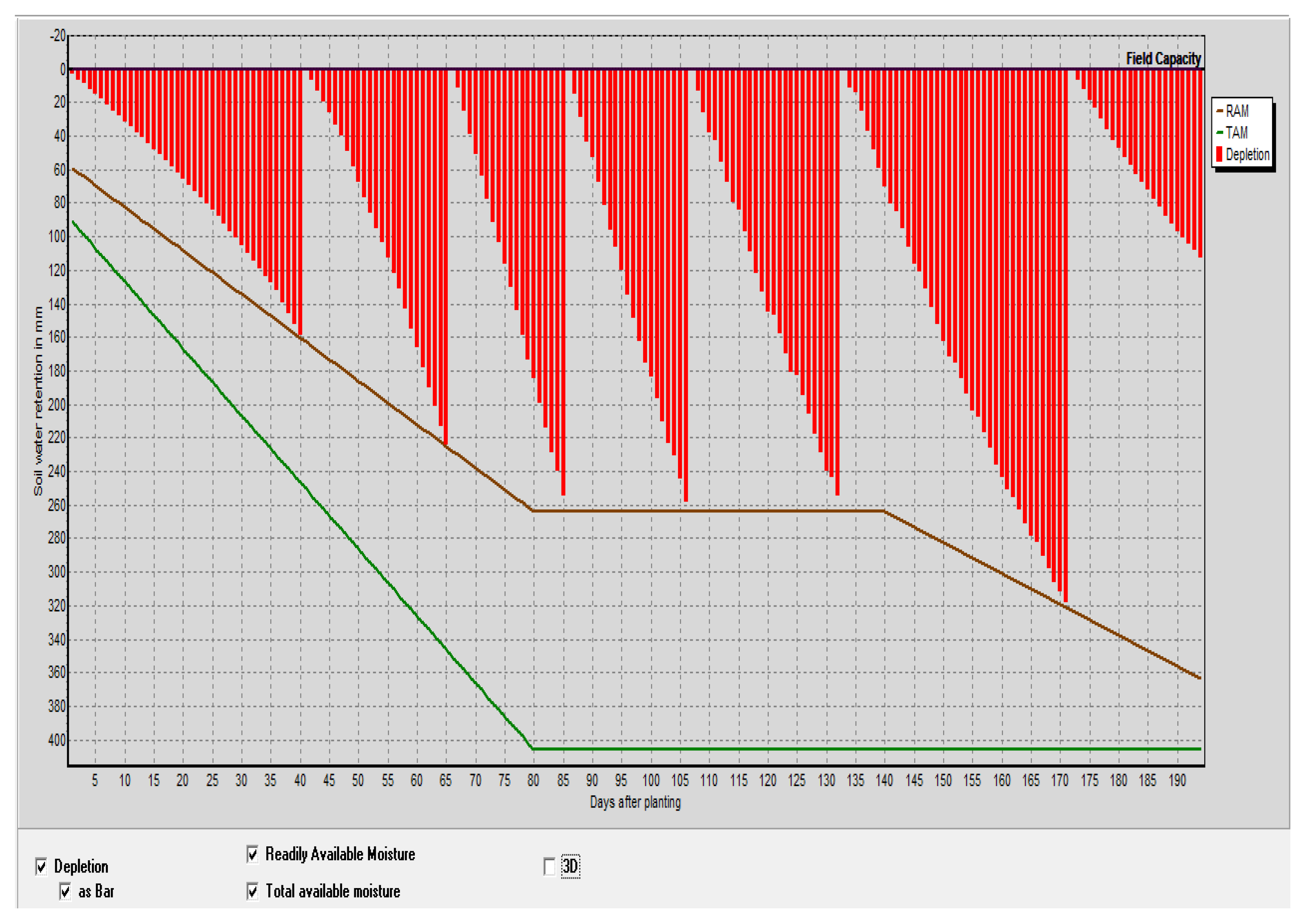1306x924 pixels.
Task: Click the 'Soil water retention in mm' axis title
Action: coord(38,401)
